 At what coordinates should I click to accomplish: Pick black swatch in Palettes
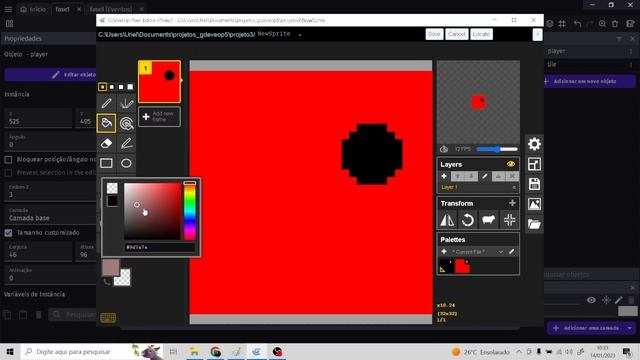tap(446, 266)
